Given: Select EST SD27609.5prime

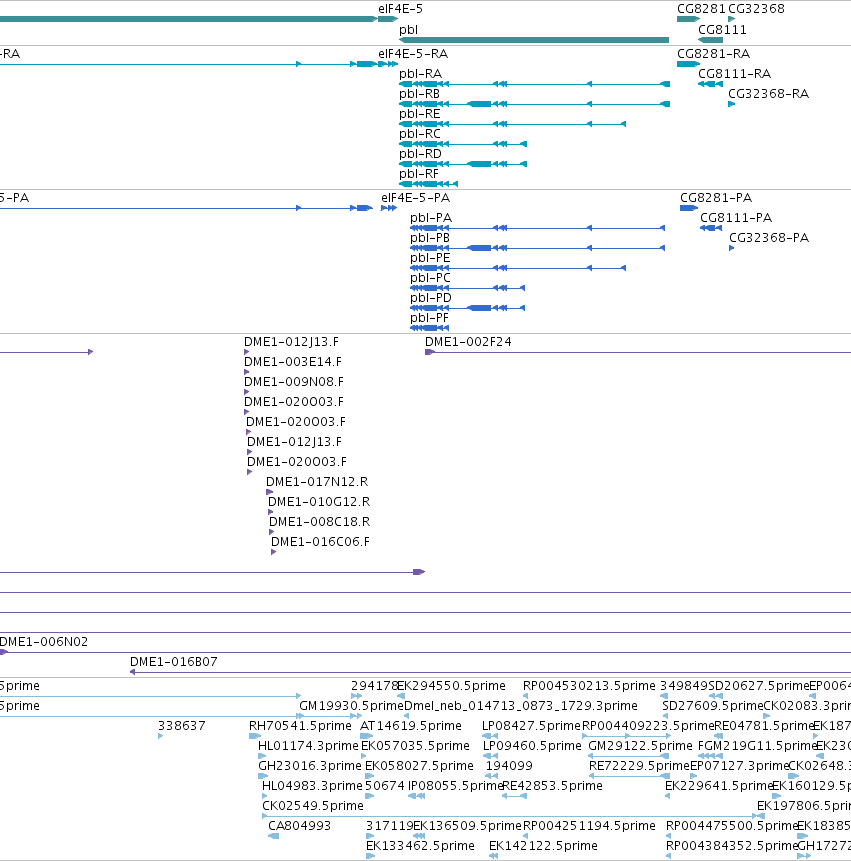Looking at the screenshot, I should click(665, 716).
